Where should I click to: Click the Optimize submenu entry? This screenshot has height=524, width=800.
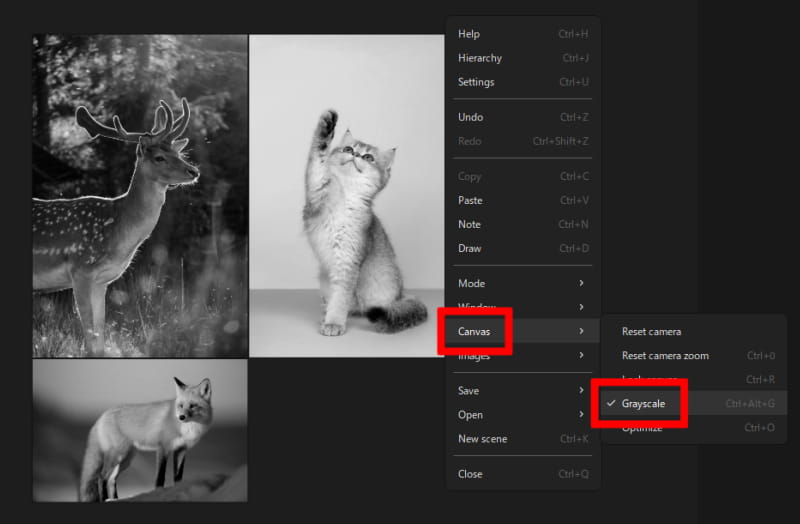click(x=642, y=429)
